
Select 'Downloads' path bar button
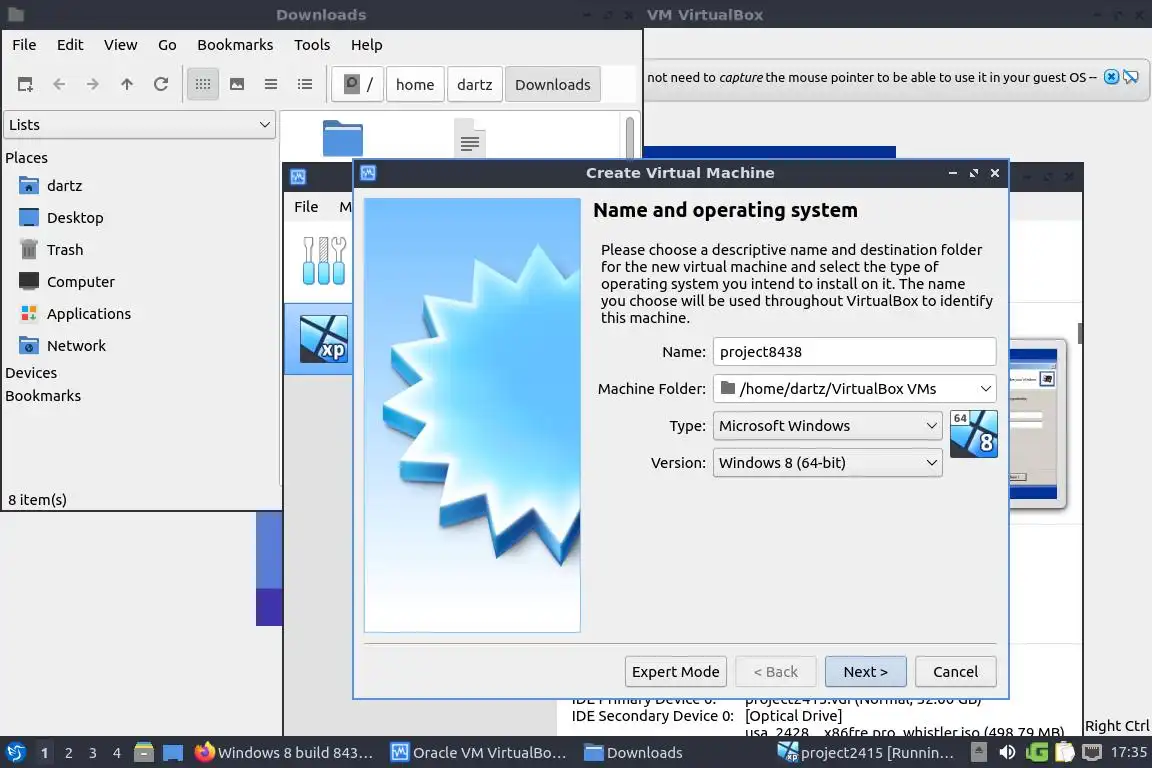tap(552, 85)
